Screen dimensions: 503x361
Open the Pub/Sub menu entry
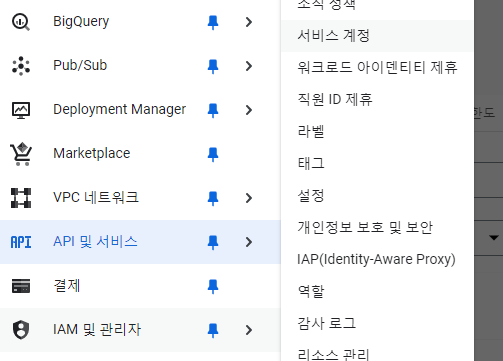pyautogui.click(x=140, y=66)
